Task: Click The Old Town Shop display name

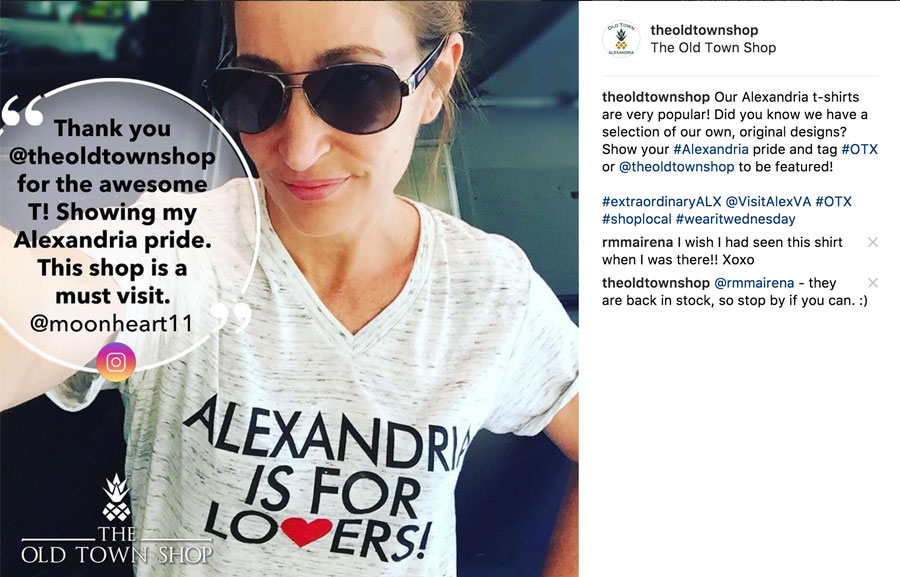Action: (713, 48)
